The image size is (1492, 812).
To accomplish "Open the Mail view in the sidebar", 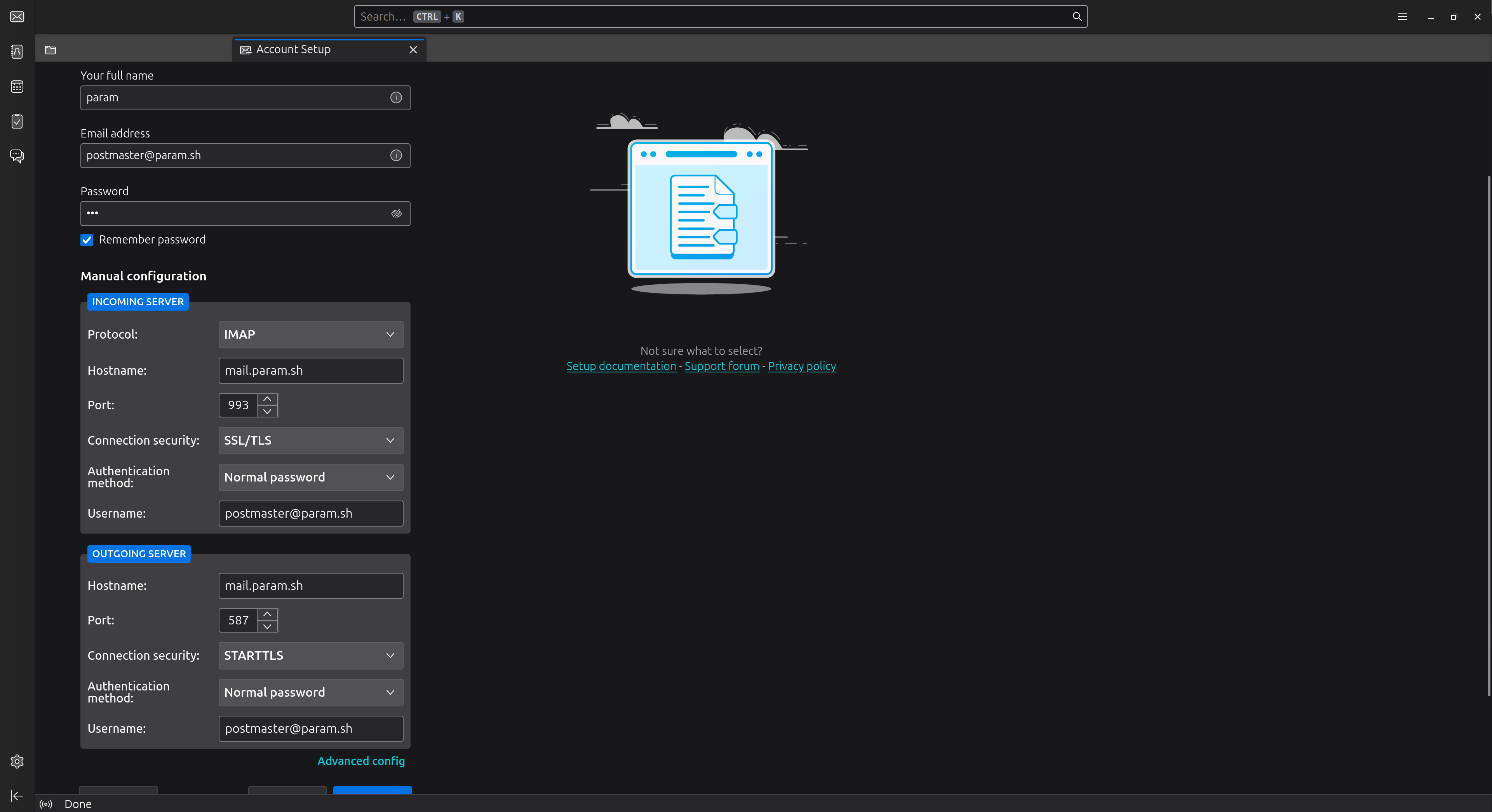I will tap(16, 17).
